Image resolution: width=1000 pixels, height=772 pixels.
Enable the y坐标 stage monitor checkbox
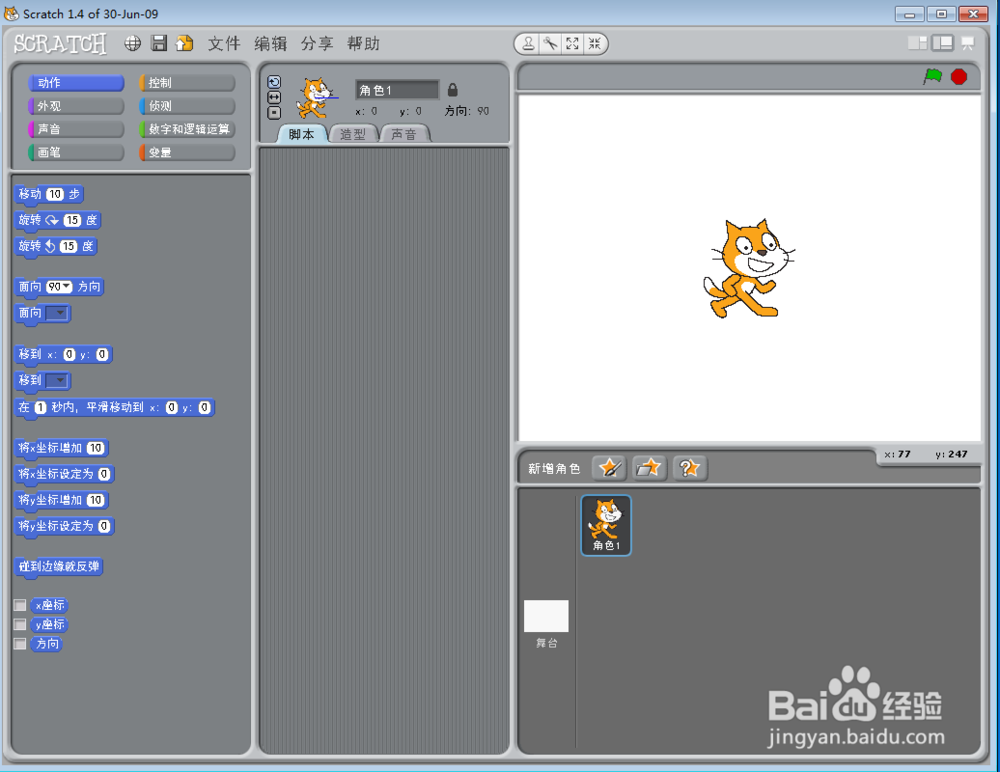(20, 625)
